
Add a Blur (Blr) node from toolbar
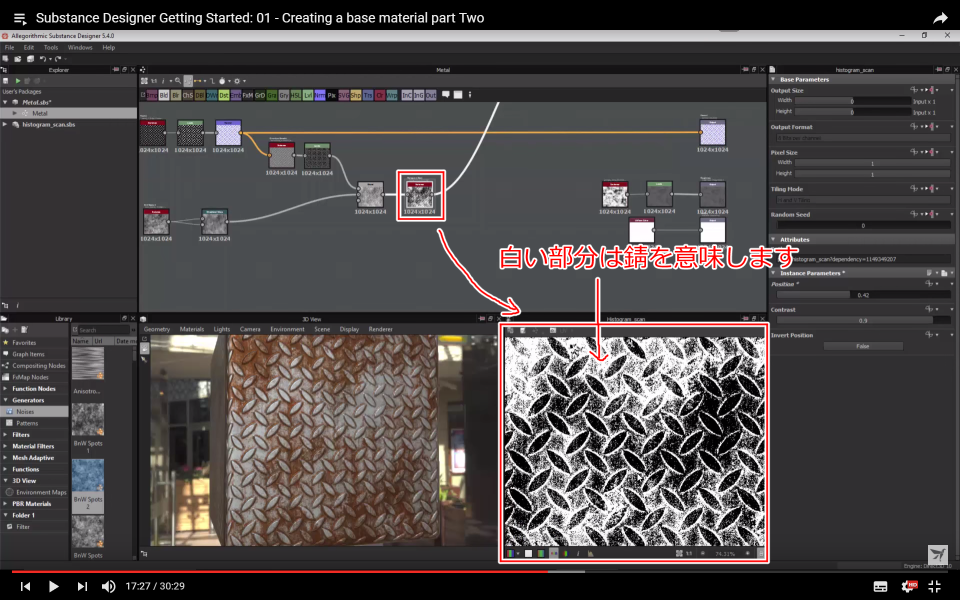pyautogui.click(x=176, y=96)
